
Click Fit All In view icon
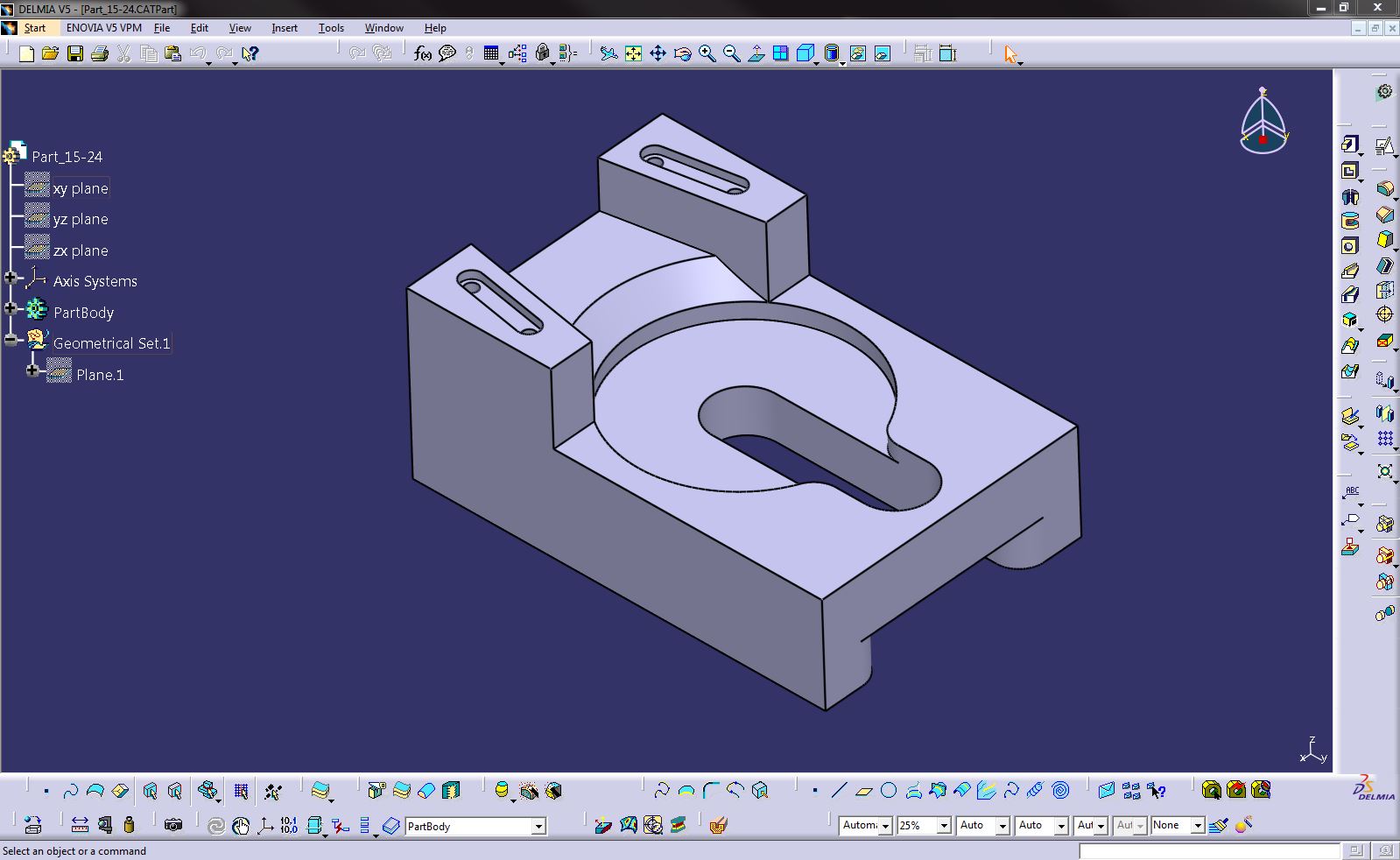click(633, 54)
